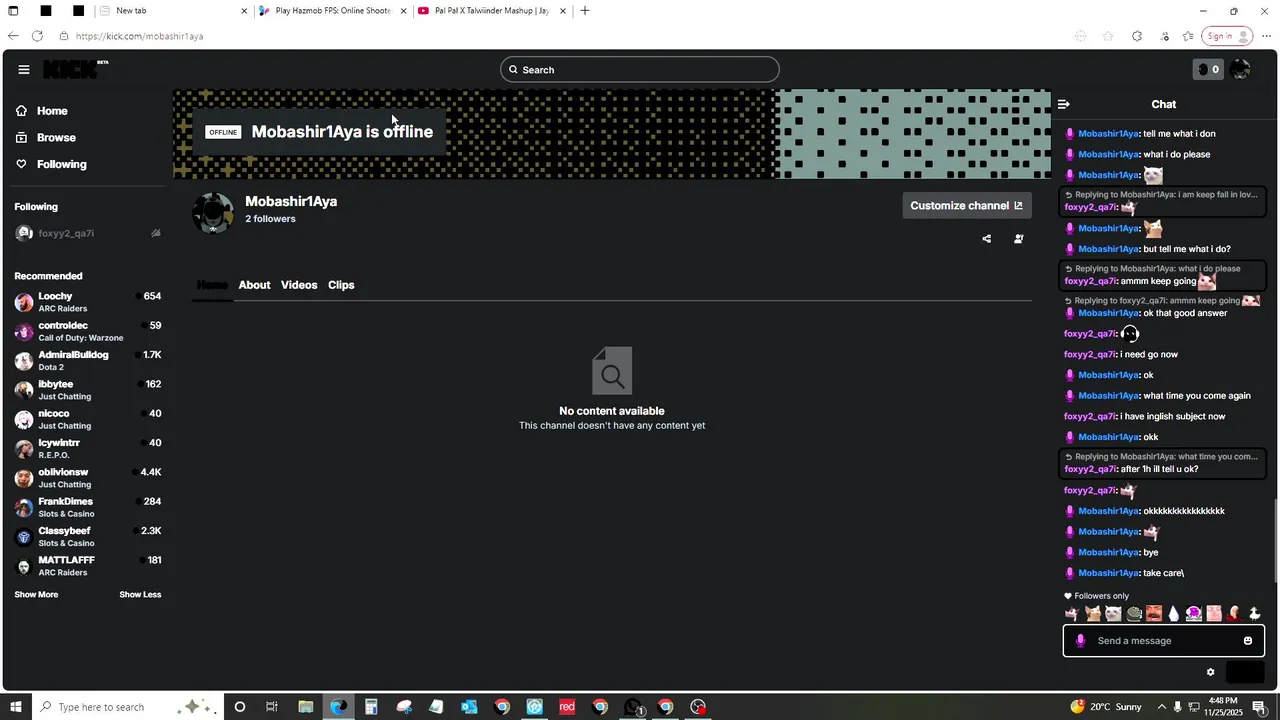
Task: Open the KICKs balance counter showing 0
Action: click(x=1208, y=69)
